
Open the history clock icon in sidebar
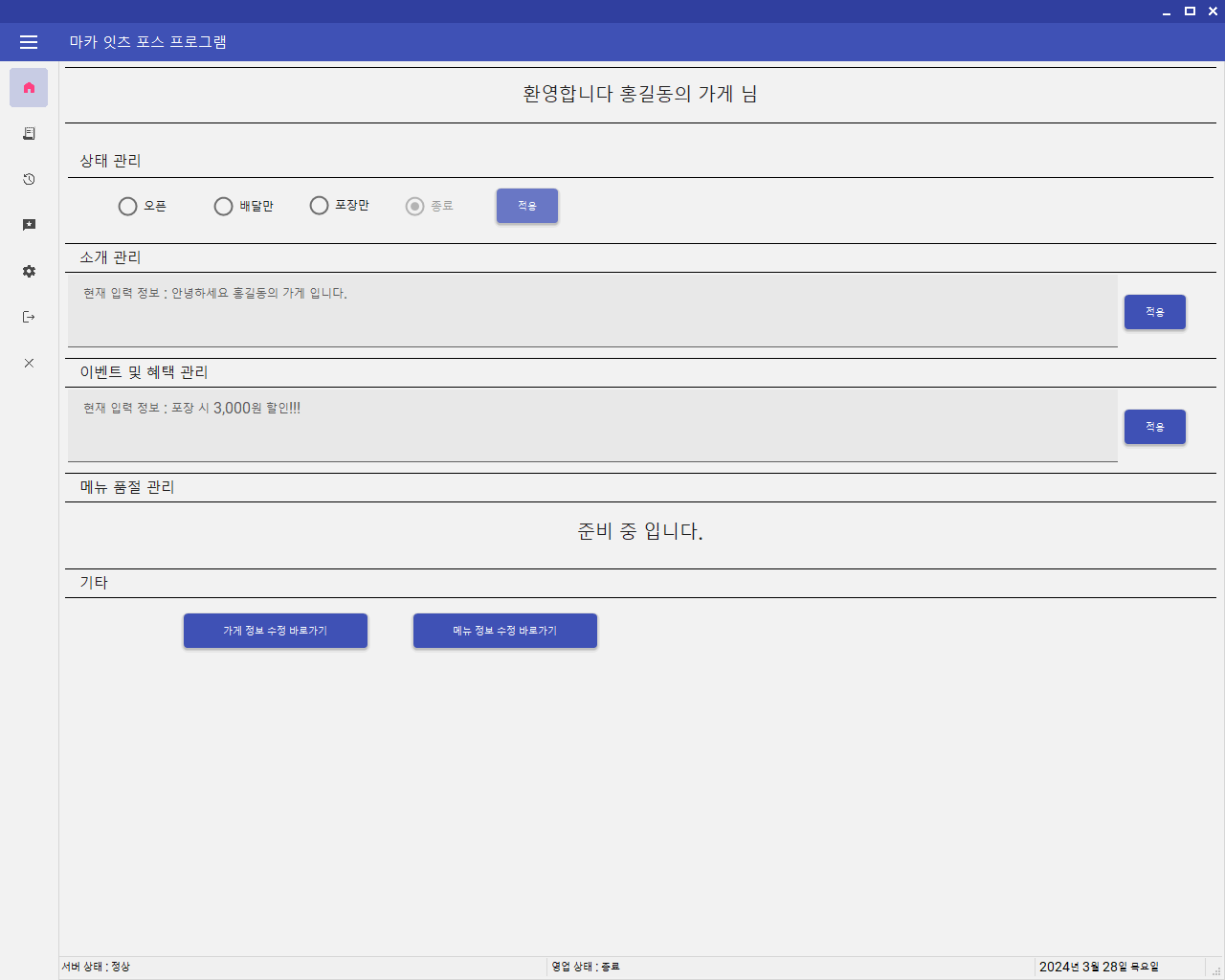point(29,180)
